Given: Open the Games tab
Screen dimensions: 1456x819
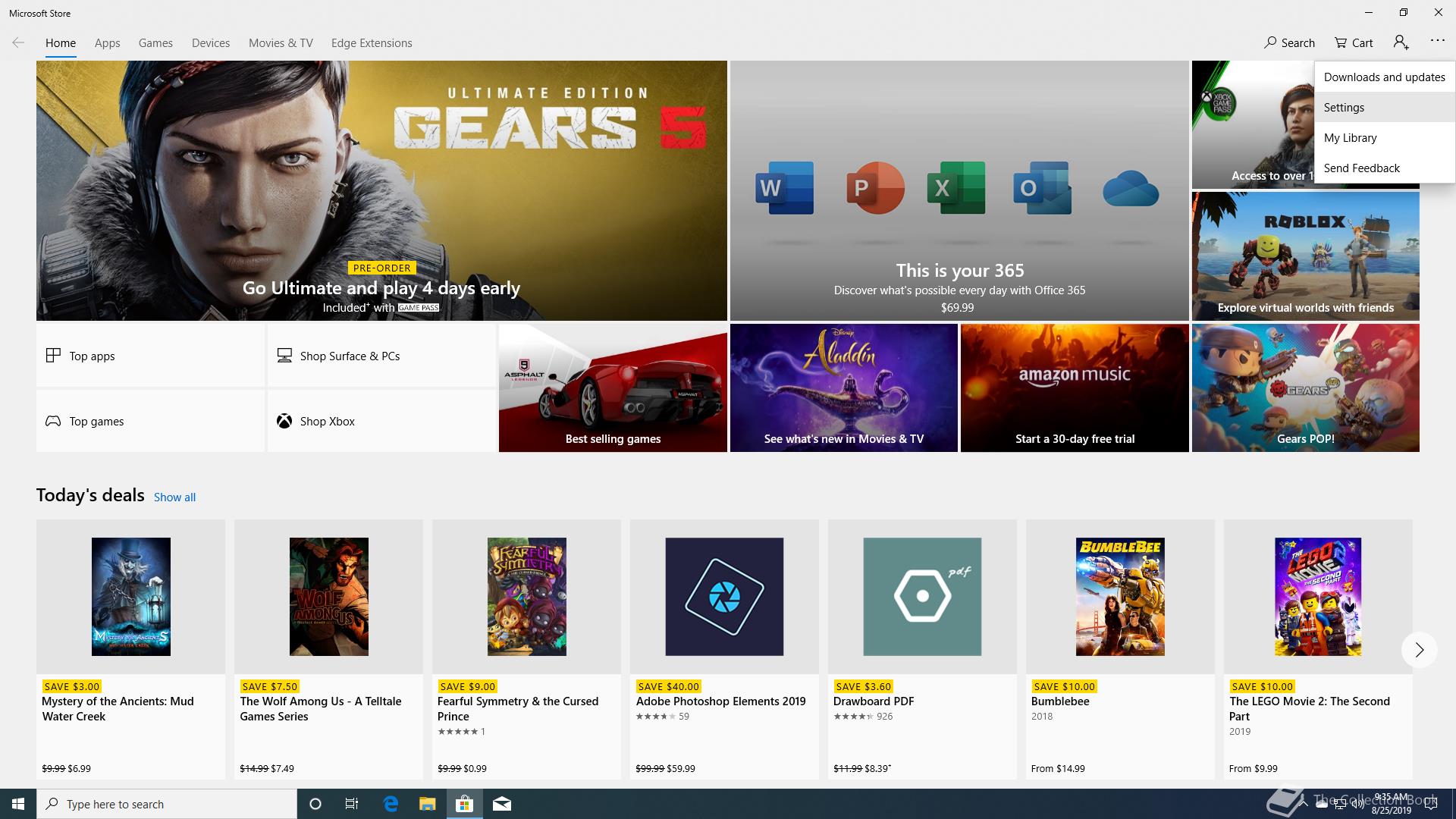Looking at the screenshot, I should point(155,42).
